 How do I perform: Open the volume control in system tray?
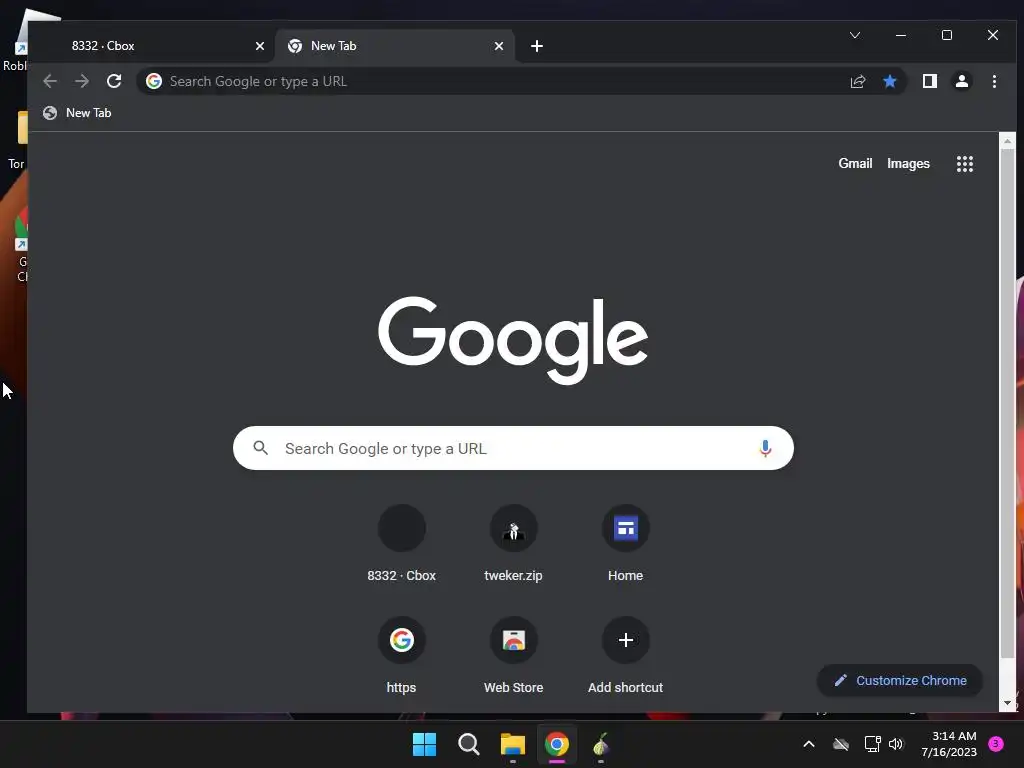click(896, 744)
